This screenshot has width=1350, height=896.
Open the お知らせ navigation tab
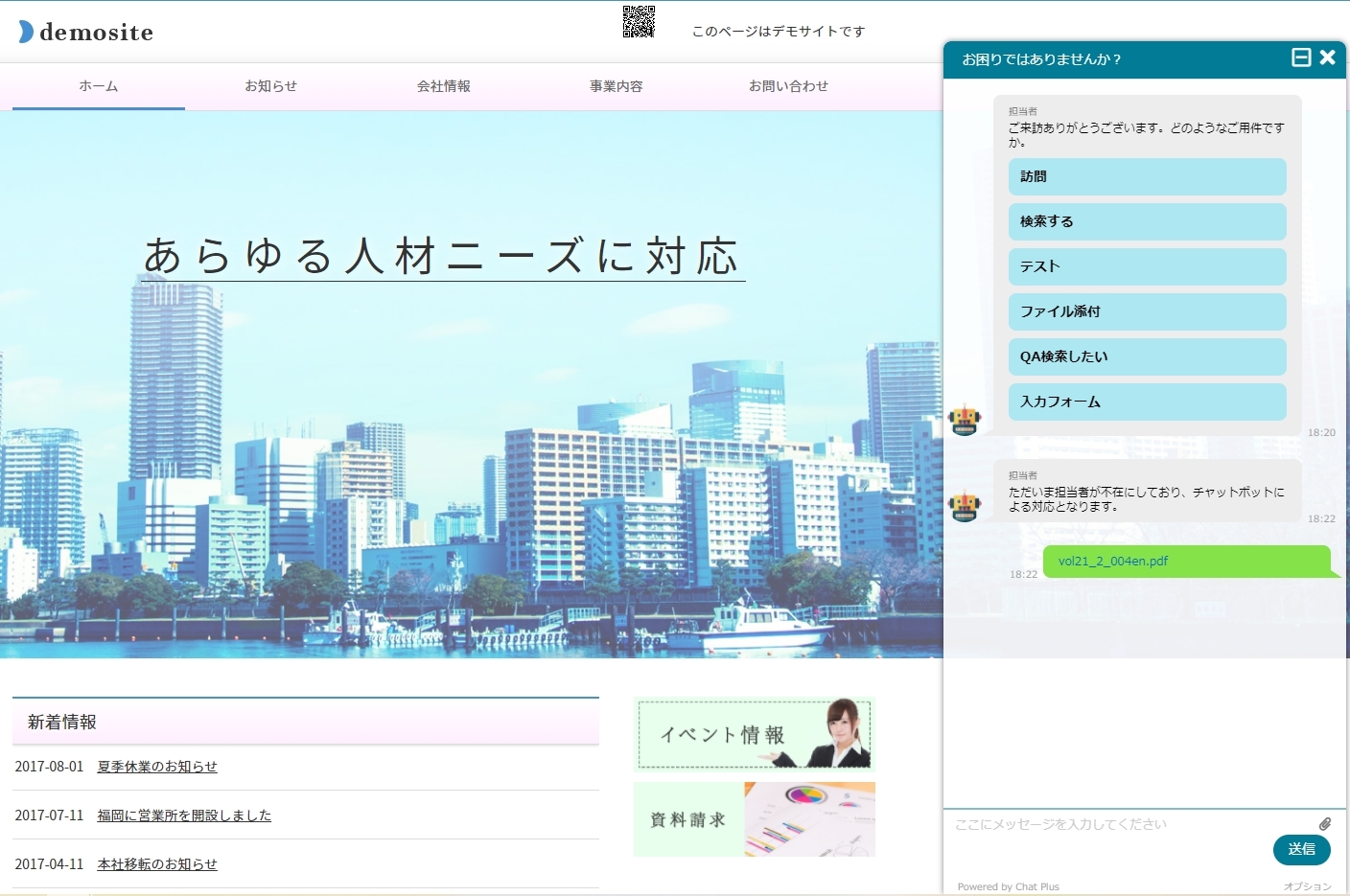[271, 86]
